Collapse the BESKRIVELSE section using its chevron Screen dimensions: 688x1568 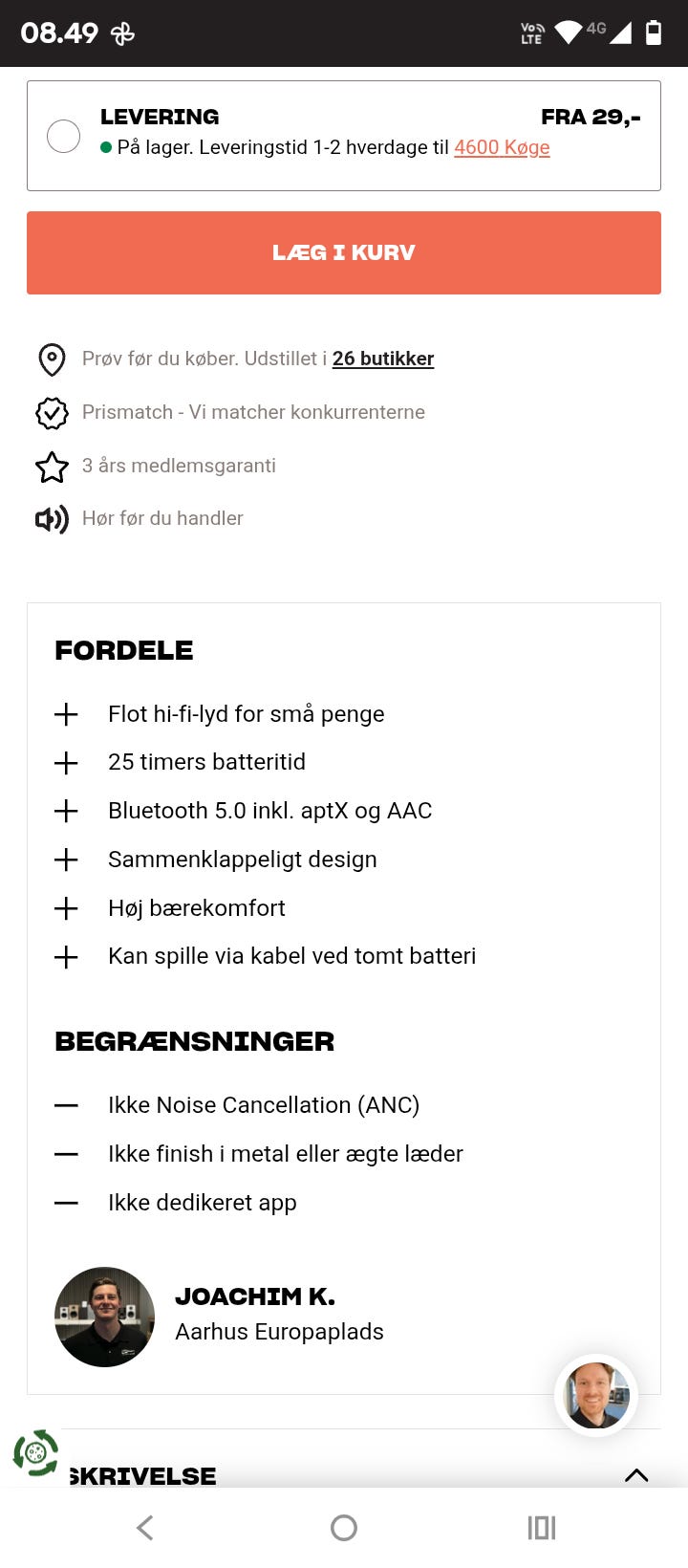[x=636, y=1475]
